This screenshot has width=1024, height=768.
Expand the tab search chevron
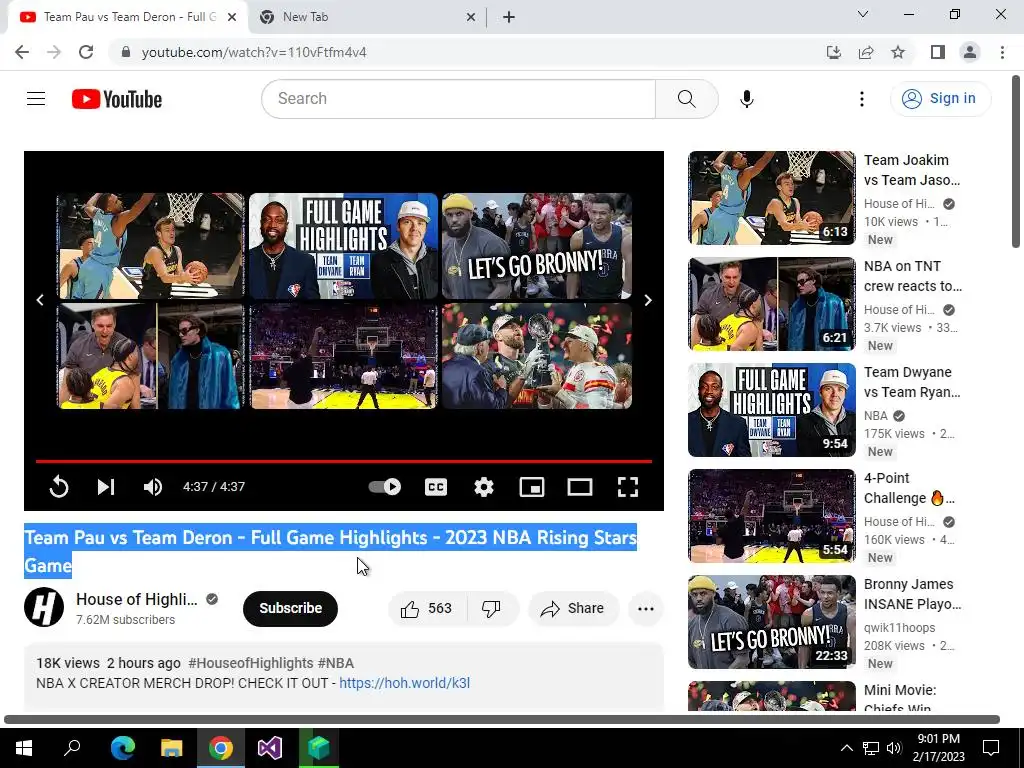click(863, 14)
